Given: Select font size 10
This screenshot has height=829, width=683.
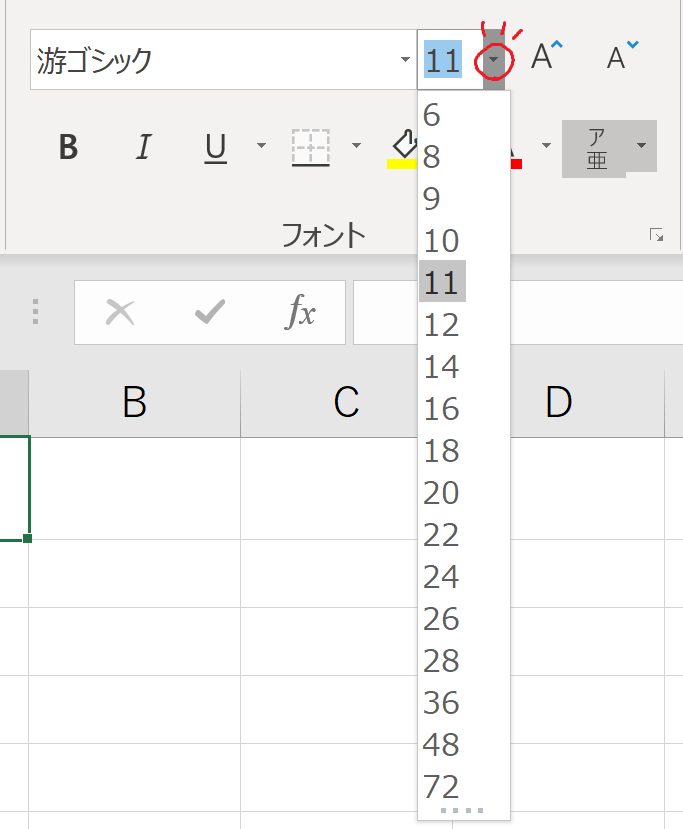Looking at the screenshot, I should (x=464, y=241).
